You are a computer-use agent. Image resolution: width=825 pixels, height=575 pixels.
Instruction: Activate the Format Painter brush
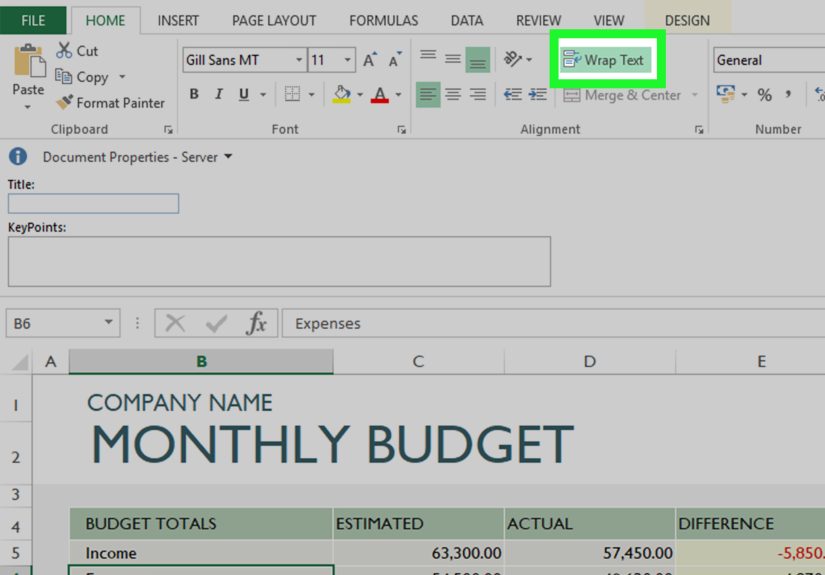pyautogui.click(x=110, y=103)
